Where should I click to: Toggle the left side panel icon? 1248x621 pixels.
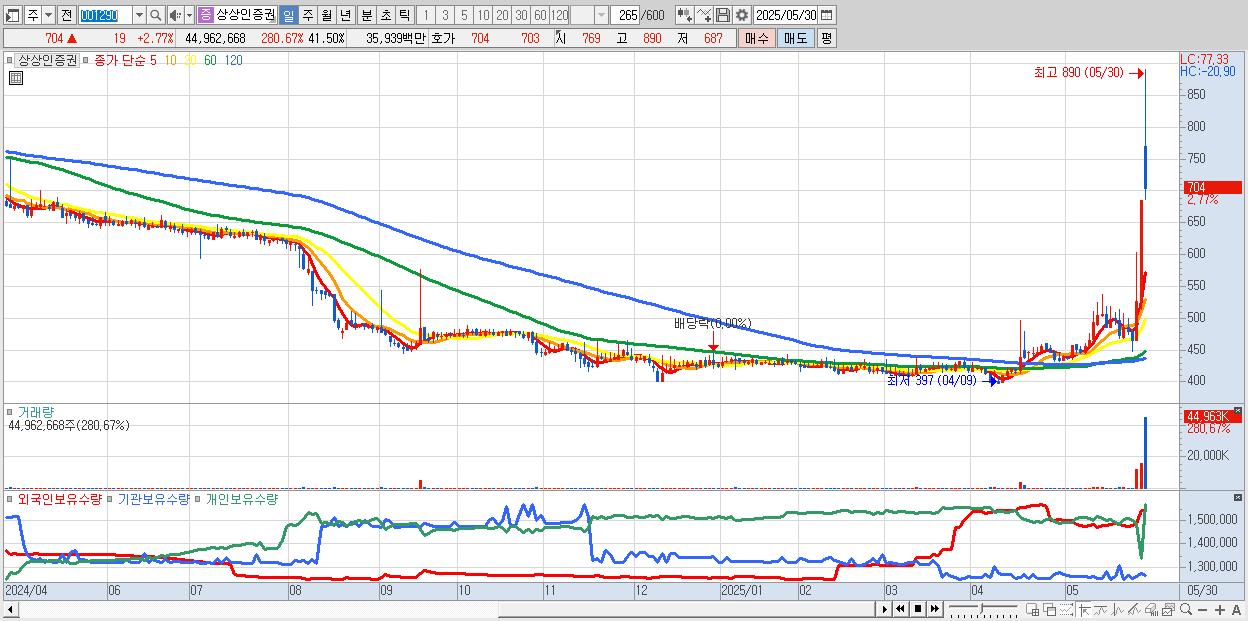click(x=12, y=15)
